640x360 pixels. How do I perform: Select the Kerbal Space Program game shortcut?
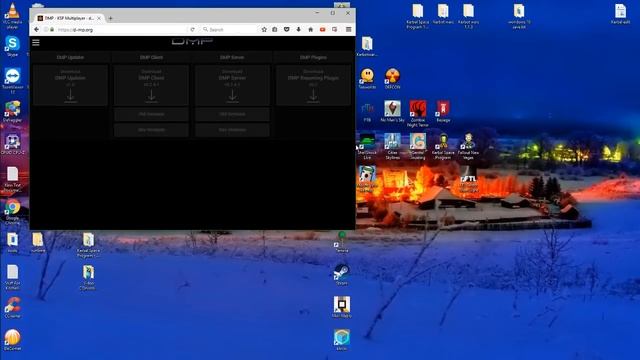point(443,146)
